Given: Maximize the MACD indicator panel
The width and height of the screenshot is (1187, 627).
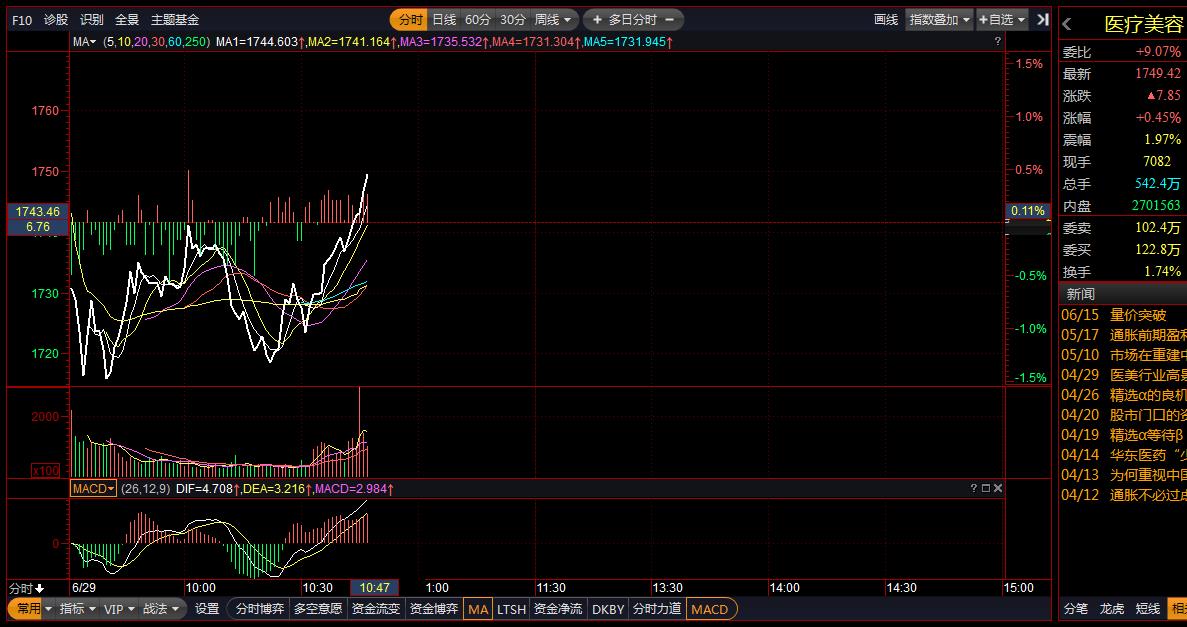Looking at the screenshot, I should pyautogui.click(x=985, y=488).
